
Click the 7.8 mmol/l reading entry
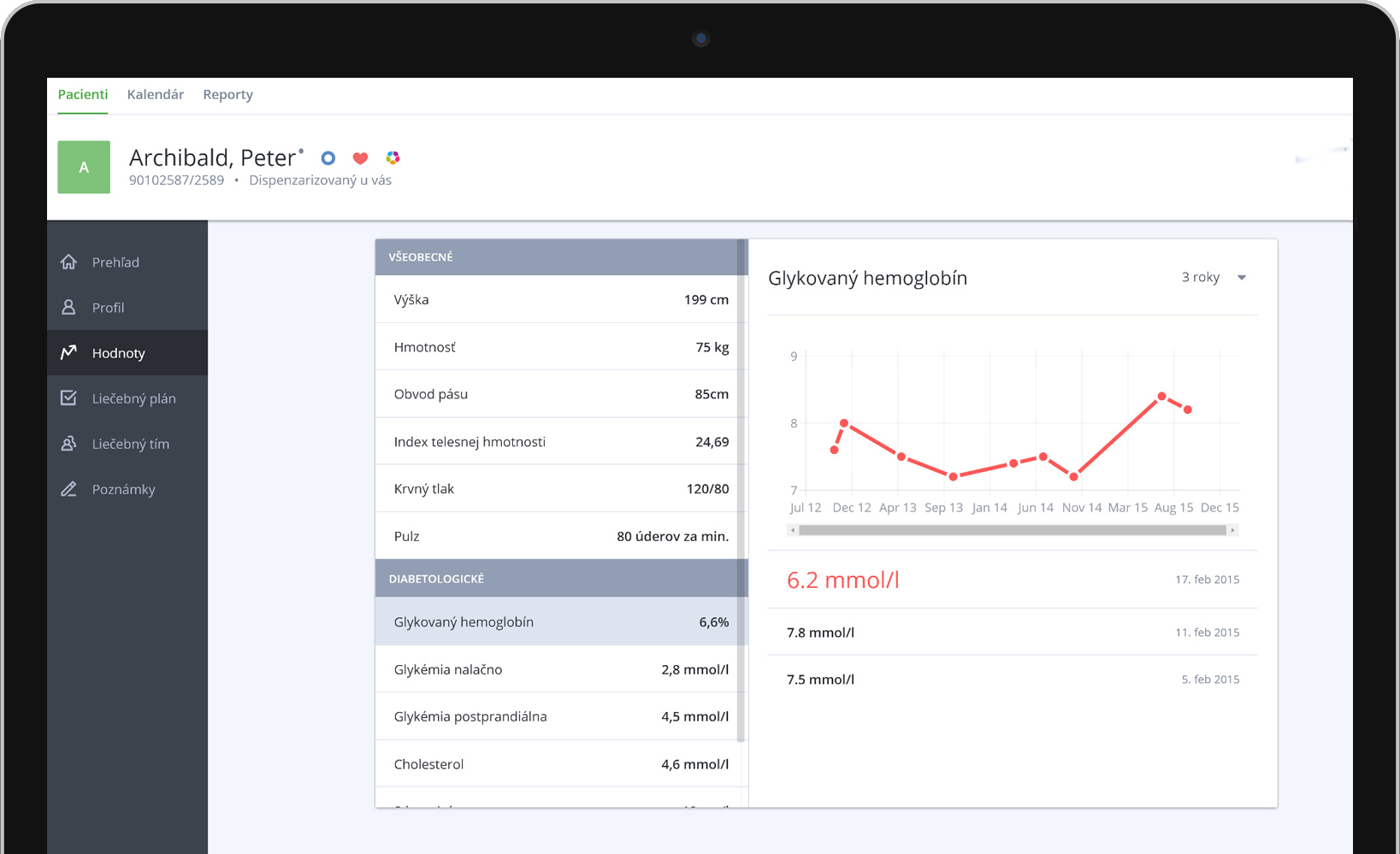tap(1012, 633)
